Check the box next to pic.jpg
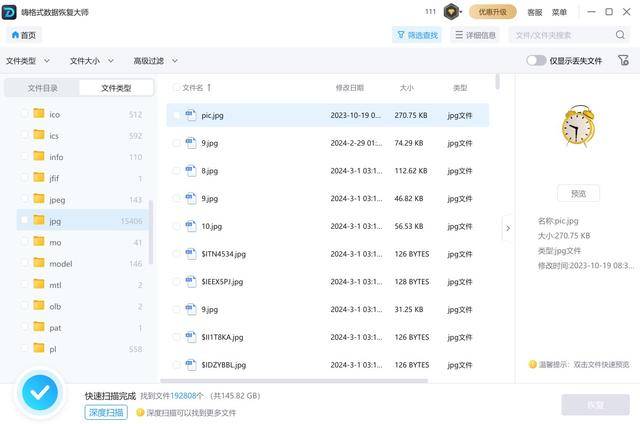This screenshot has height=424, width=640. click(176, 115)
